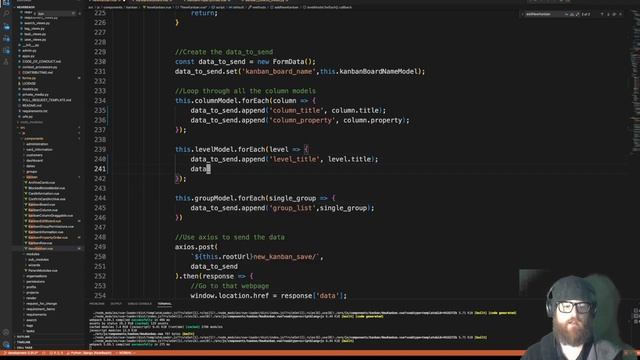The image size is (640, 360).
Task: Click 'level_title' string on line 240
Action: 295,159
